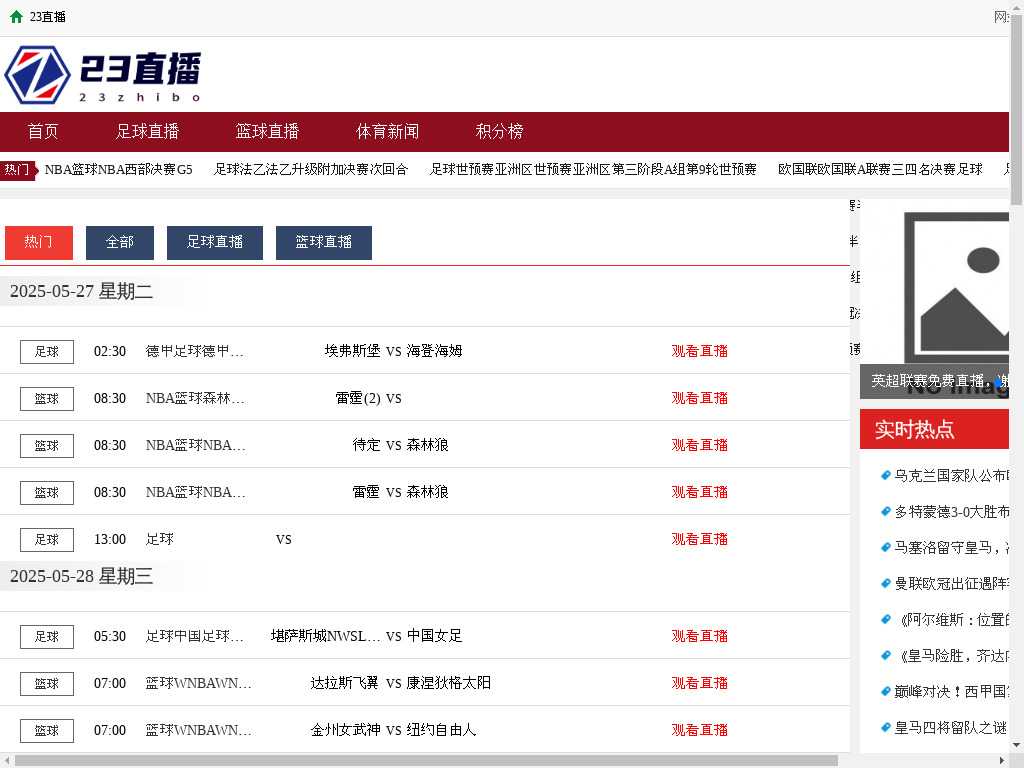This screenshot has height=768, width=1024.
Task: Open 首页 in navigation bar
Action: click(x=43, y=131)
